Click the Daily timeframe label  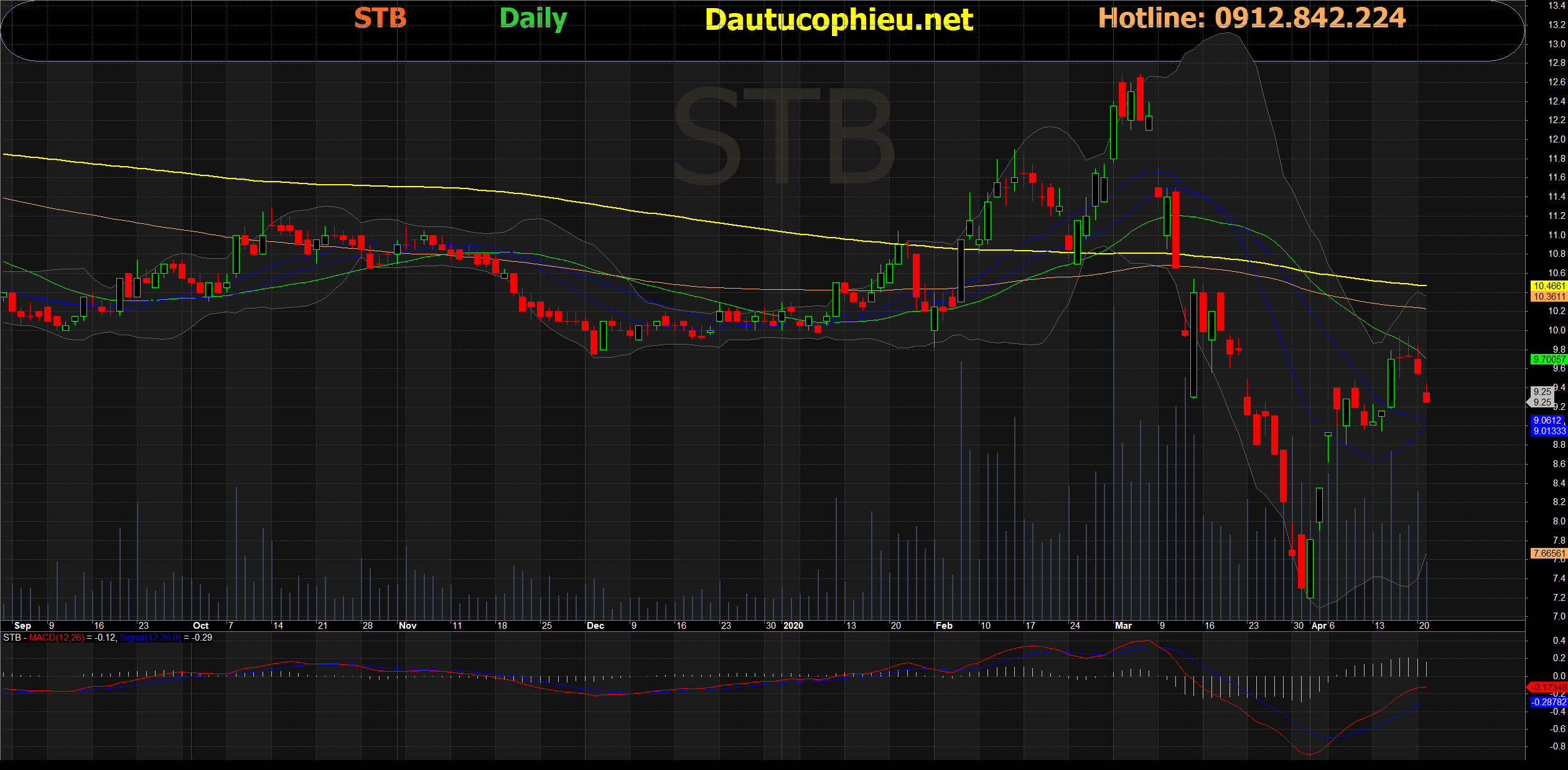[x=533, y=19]
